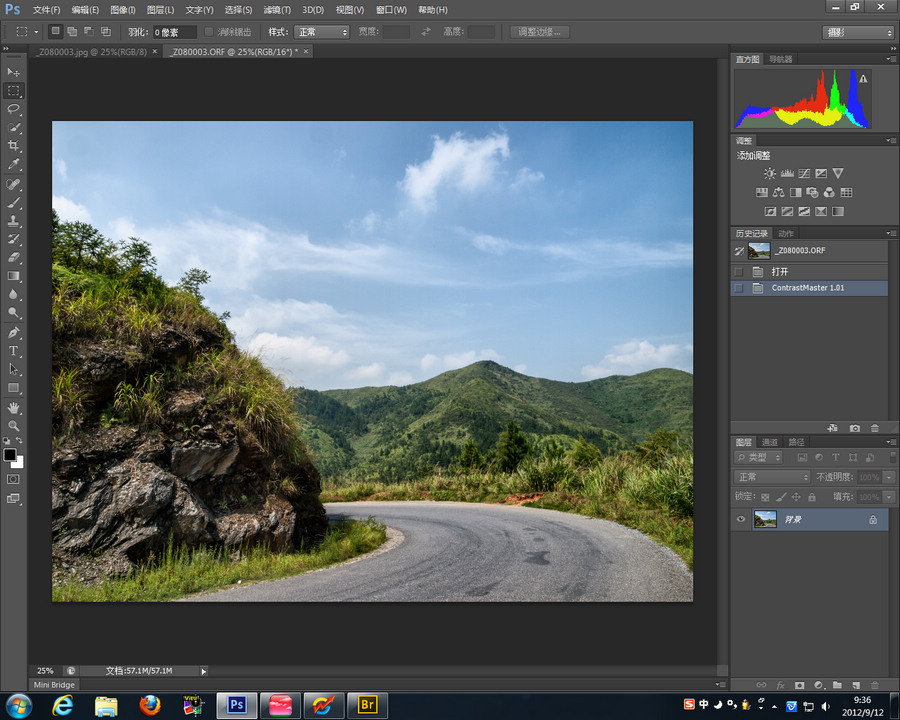This screenshot has width=900, height=720.
Task: Open the 样式 style dropdown
Action: [x=321, y=32]
